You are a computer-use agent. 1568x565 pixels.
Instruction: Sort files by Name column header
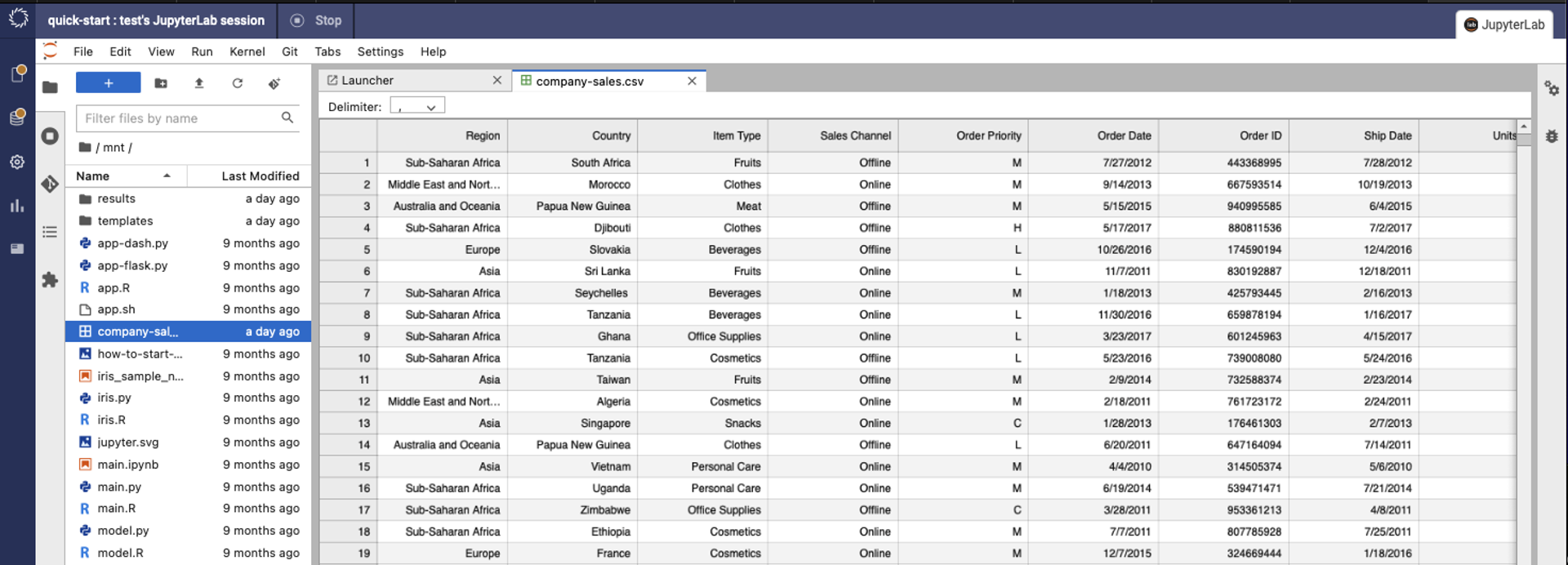click(x=126, y=176)
